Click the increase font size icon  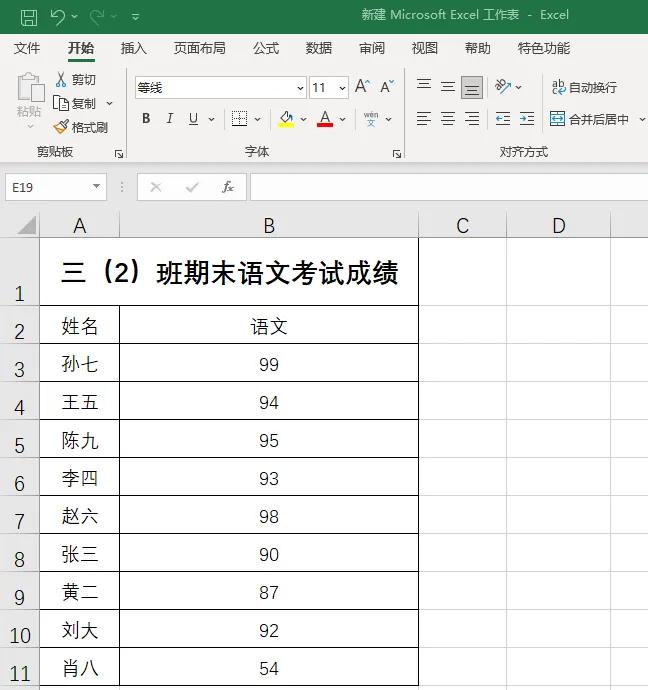(x=362, y=86)
